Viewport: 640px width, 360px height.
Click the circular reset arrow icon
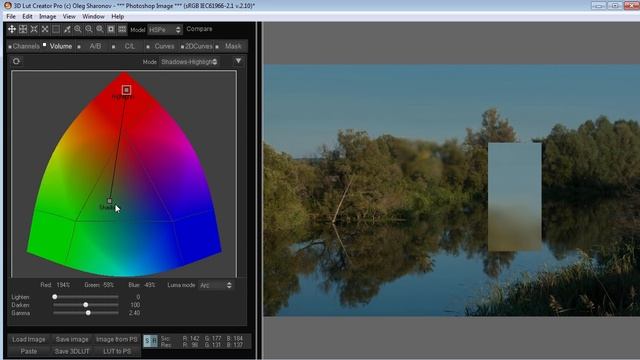pyautogui.click(x=16, y=61)
